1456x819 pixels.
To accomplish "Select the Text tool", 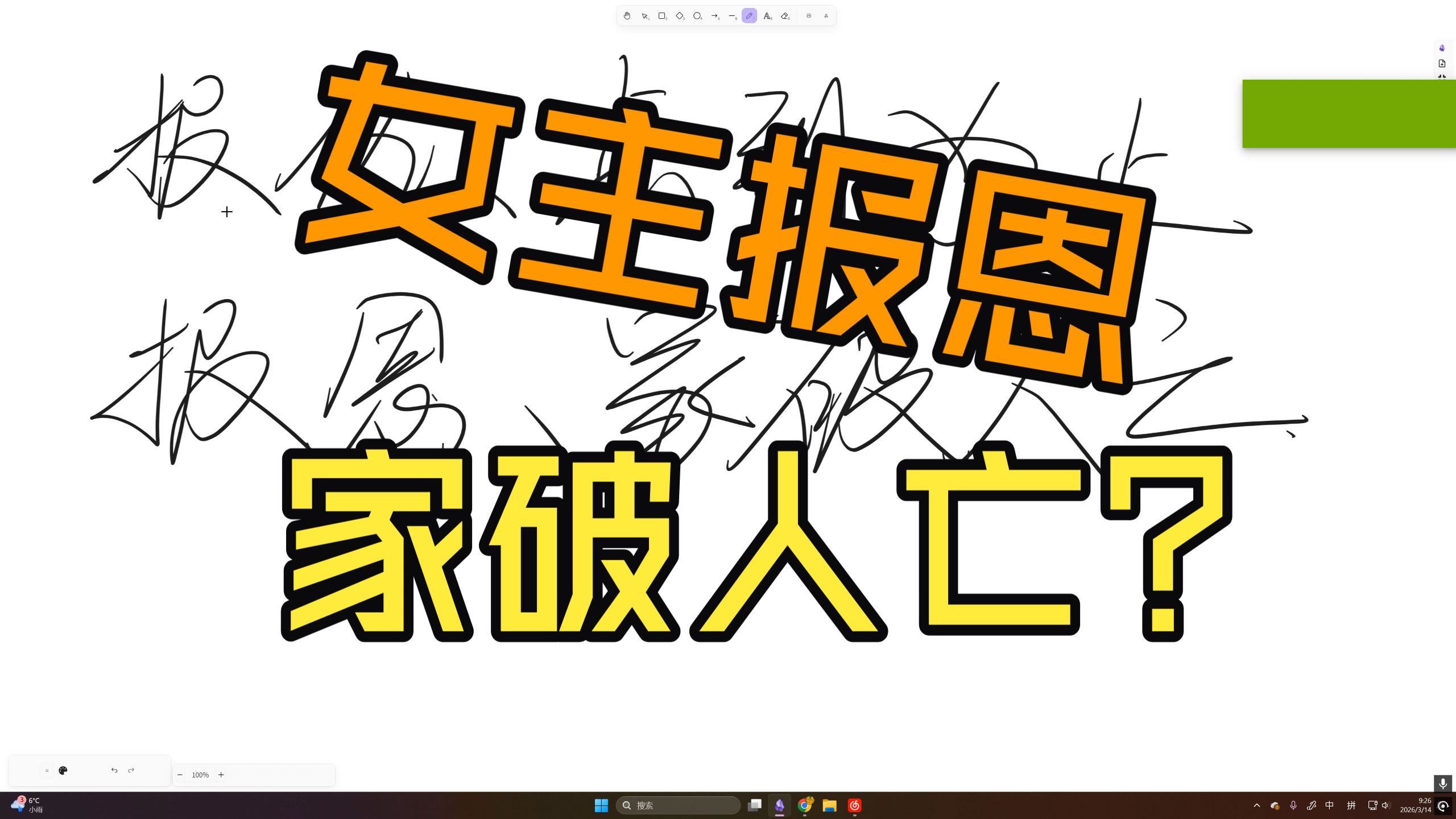I will click(767, 15).
